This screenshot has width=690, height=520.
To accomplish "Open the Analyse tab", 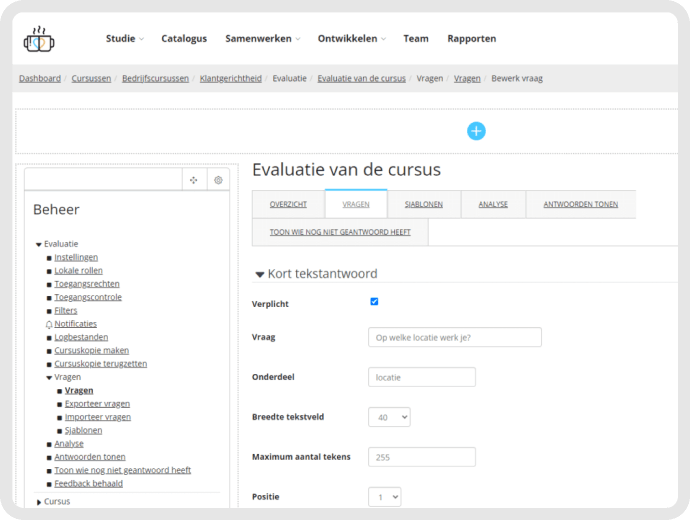I will click(493, 204).
